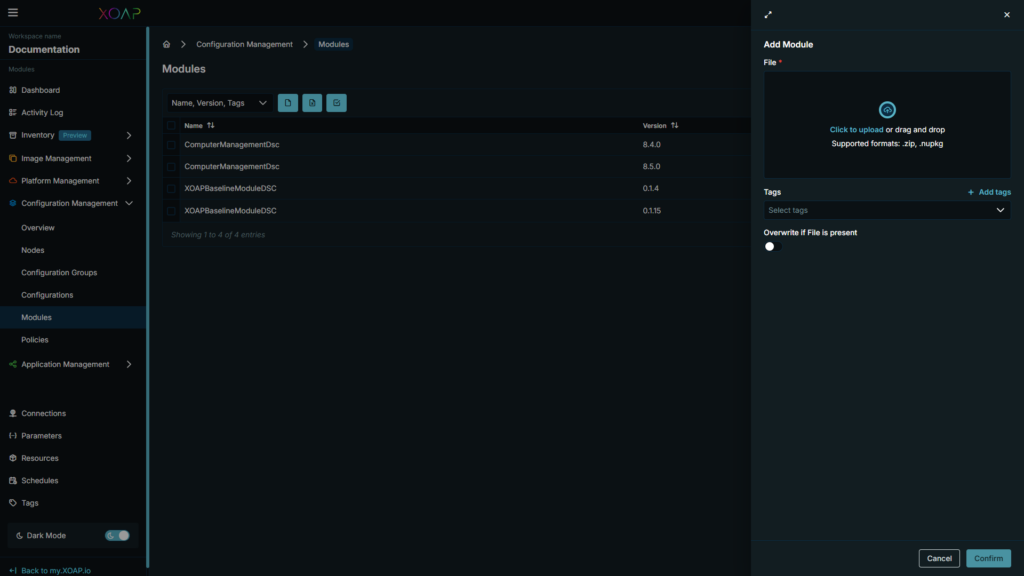Image resolution: width=1024 pixels, height=576 pixels.
Task: Click the Connections sidebar icon
Action: point(12,413)
